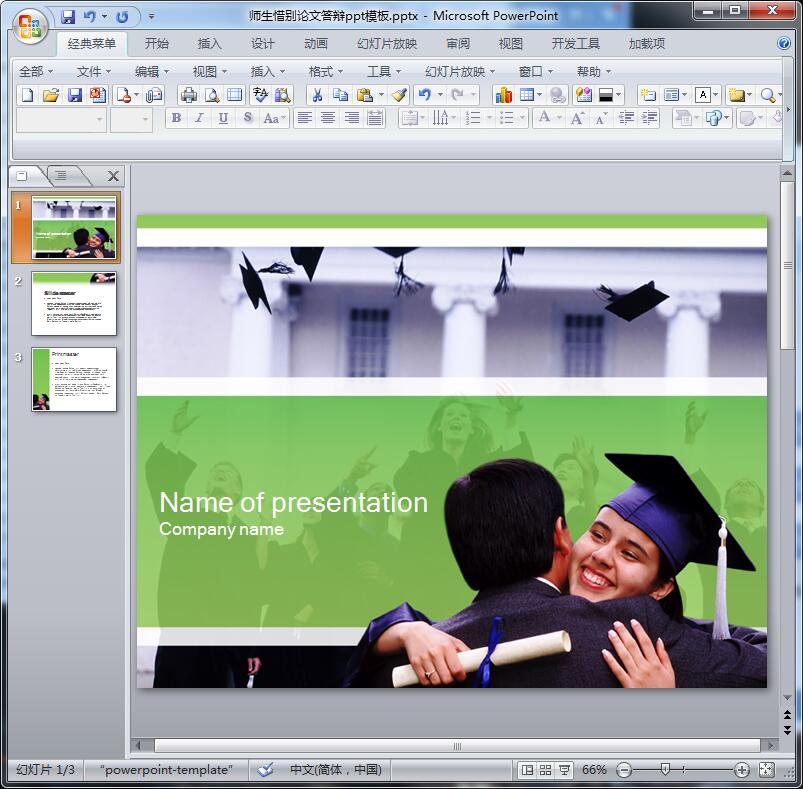The height and width of the screenshot is (789, 803).
Task: Click Save in the classic toolbar
Action: pos(75,95)
